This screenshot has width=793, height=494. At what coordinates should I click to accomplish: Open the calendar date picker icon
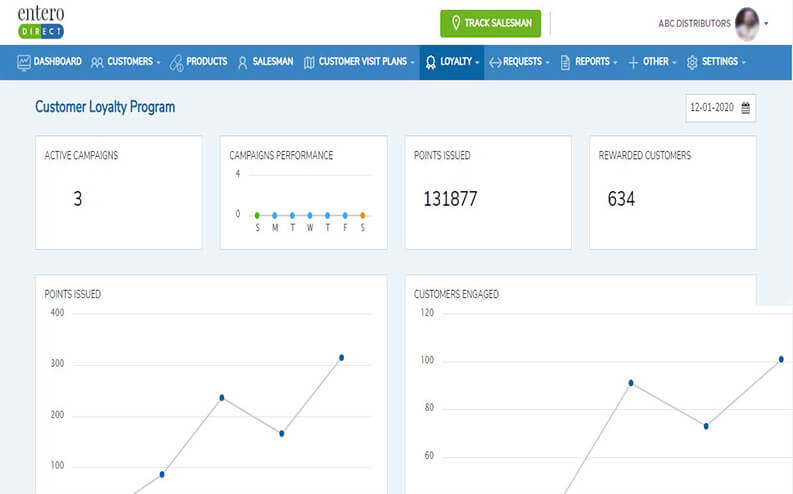pyautogui.click(x=745, y=108)
